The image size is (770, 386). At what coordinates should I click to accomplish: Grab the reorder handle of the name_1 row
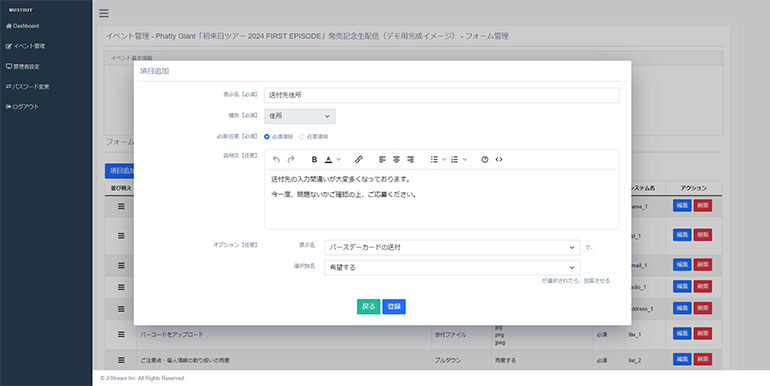pyautogui.click(x=121, y=207)
